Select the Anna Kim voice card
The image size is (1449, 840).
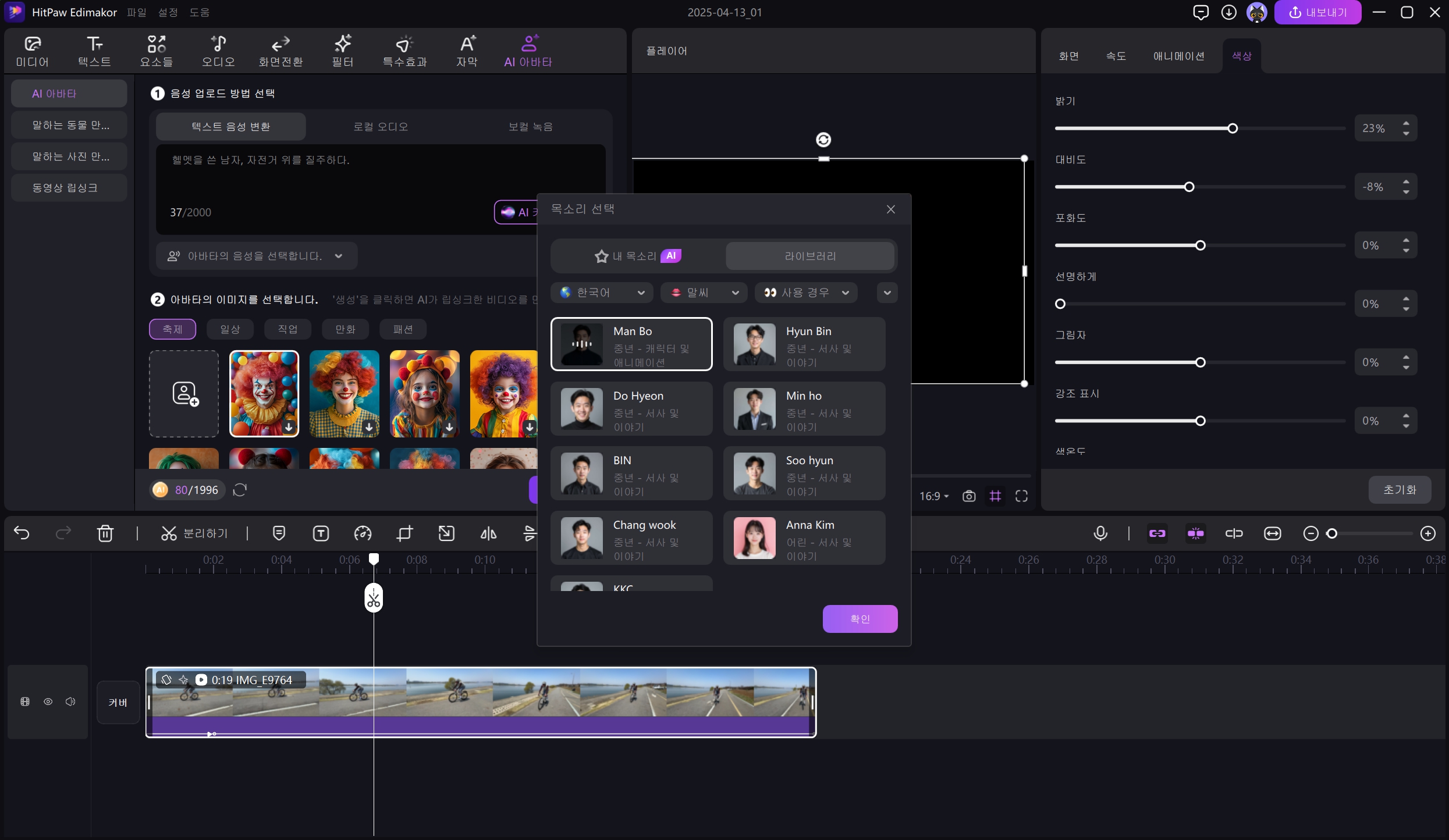[804, 538]
